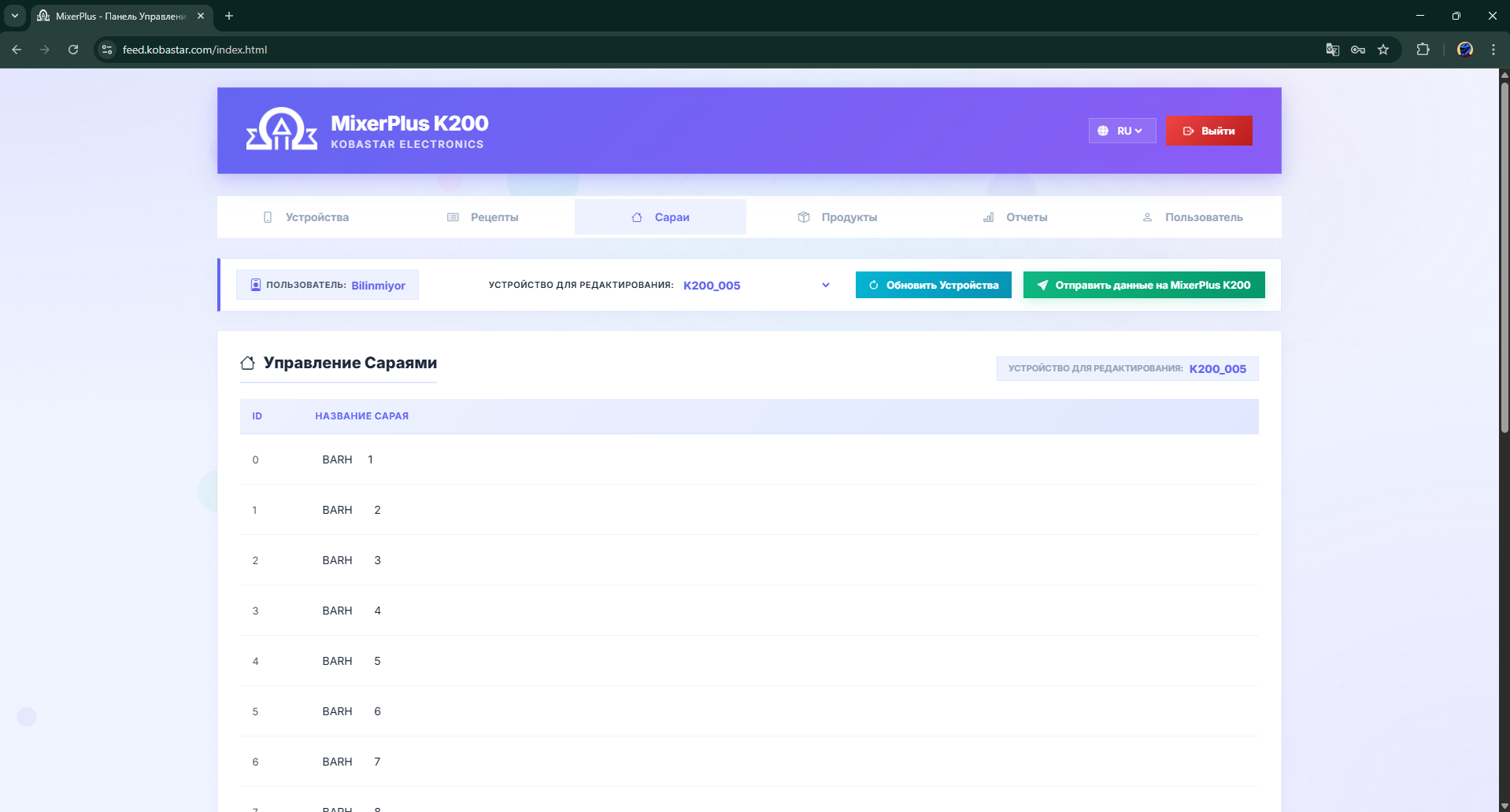View site information icon beside URL
Viewport: 1510px width, 812px height.
coord(108,50)
